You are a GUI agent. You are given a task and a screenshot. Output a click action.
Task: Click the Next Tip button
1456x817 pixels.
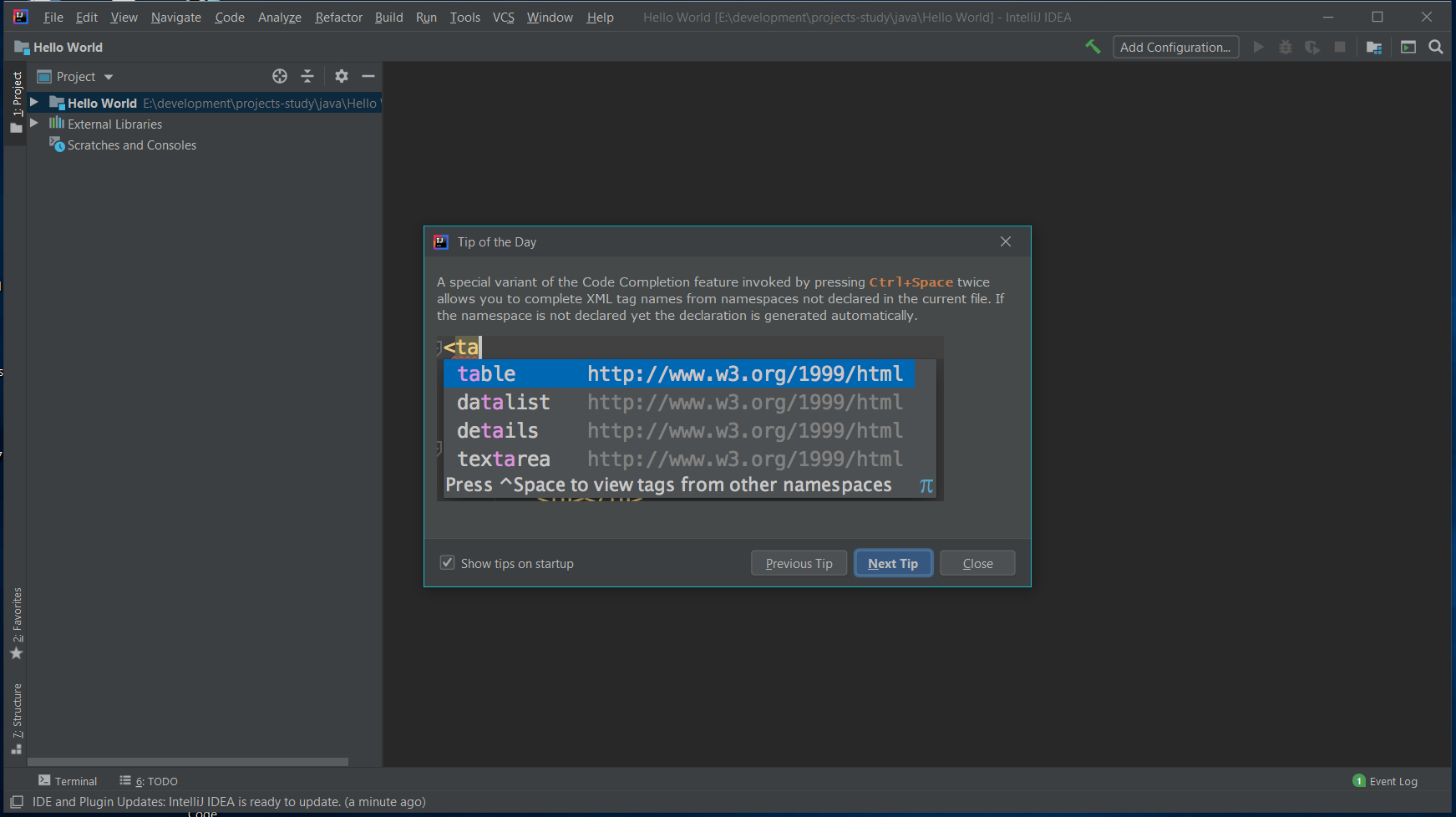point(893,563)
